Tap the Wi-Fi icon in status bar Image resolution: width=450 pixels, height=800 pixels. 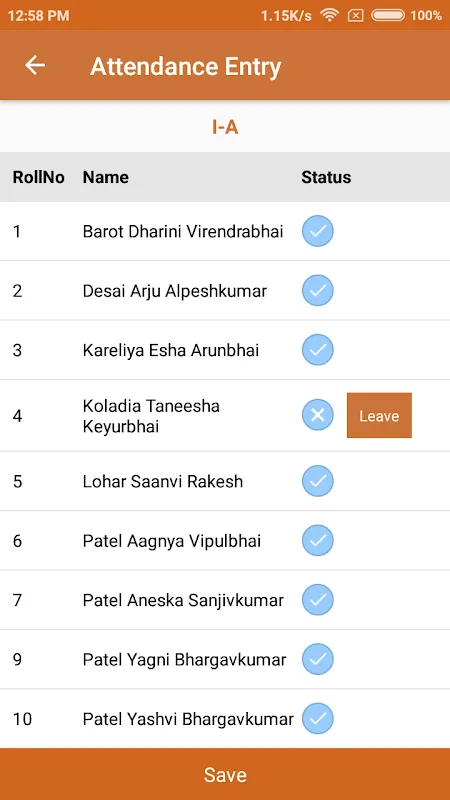click(x=330, y=15)
